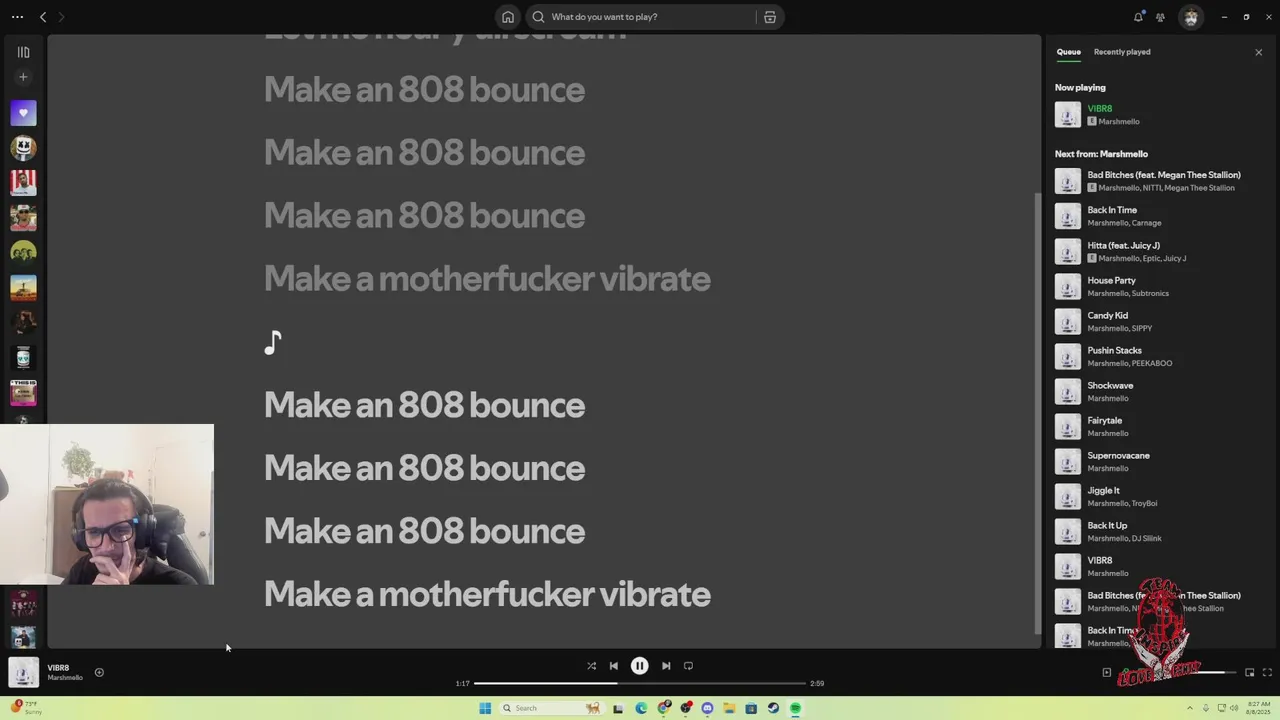Enter full screen mode
Image resolution: width=1280 pixels, height=720 pixels.
1267,673
